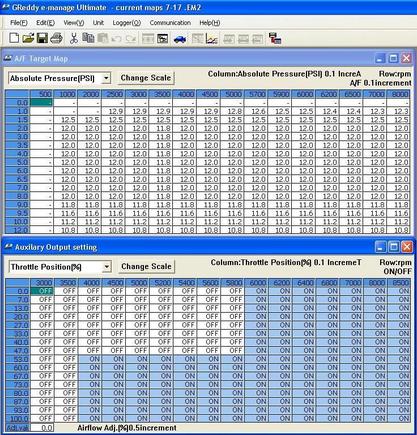Click the Adj.val 0.0 input field
417x435 pixels.
click(42, 428)
